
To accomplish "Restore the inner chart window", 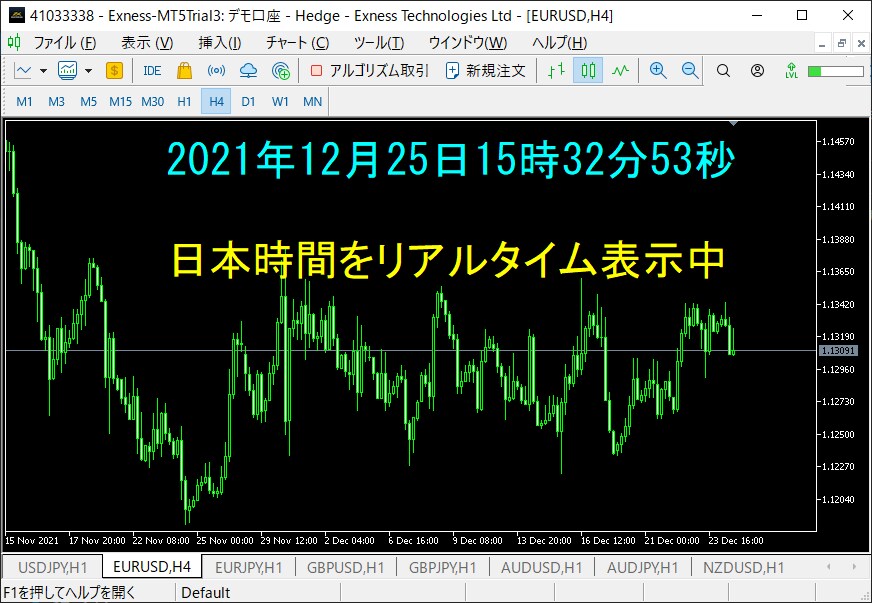I will click(842, 43).
